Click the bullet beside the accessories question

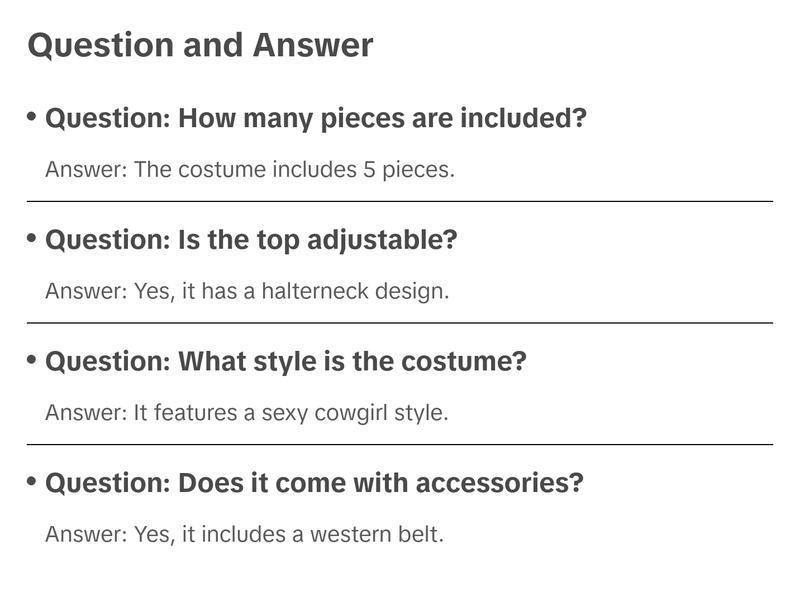click(32, 481)
